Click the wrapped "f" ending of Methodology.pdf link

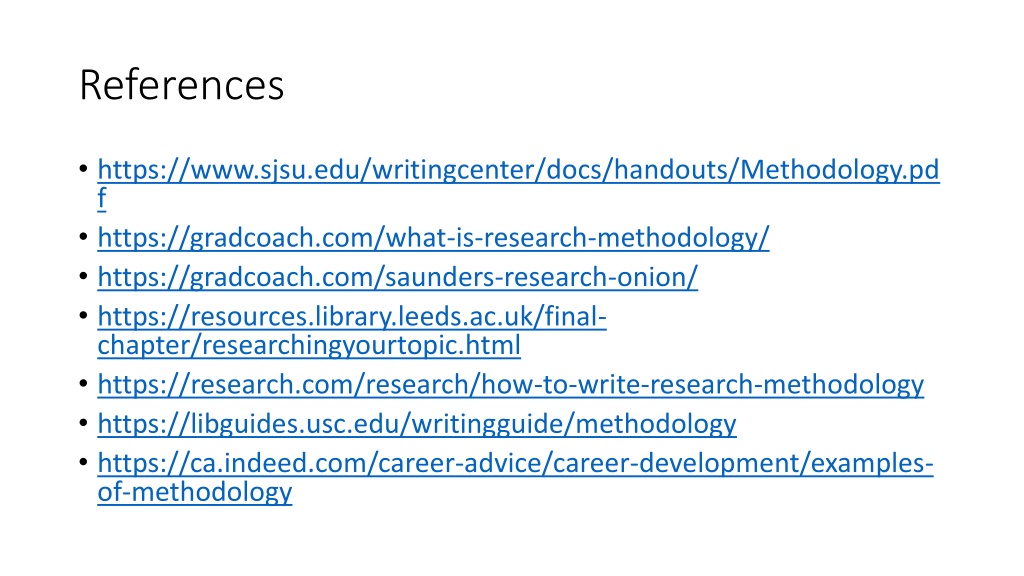(x=102, y=199)
